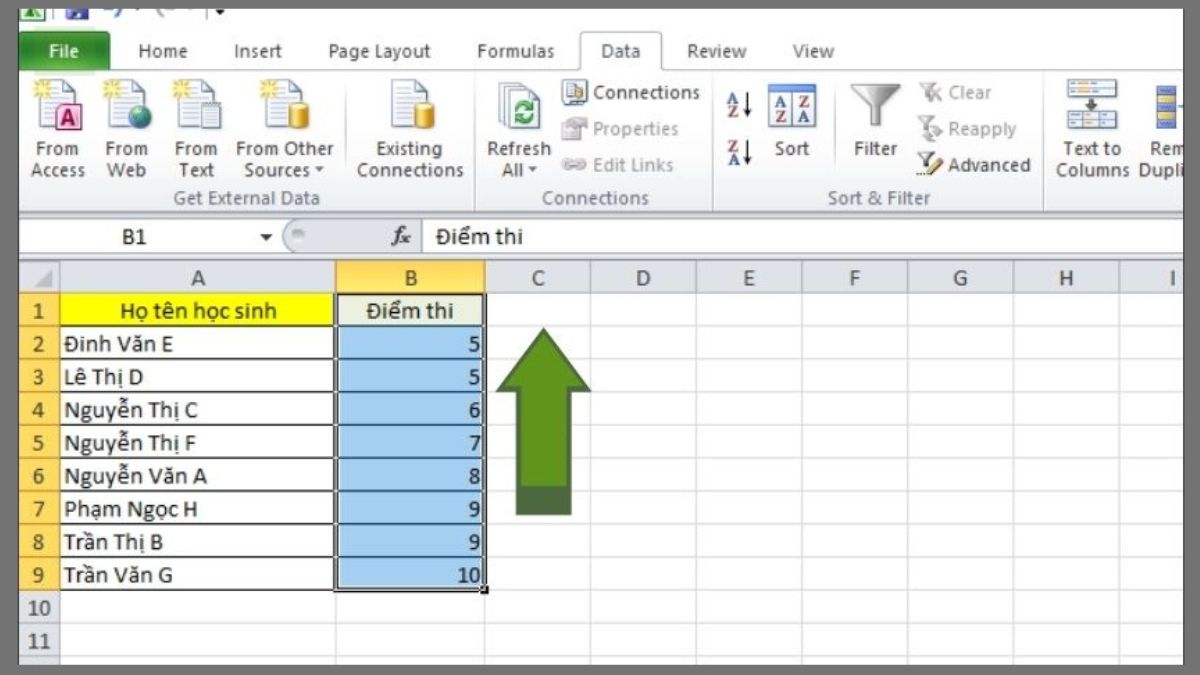The image size is (1200, 675).
Task: Switch to the Formulas tab
Action: [516, 50]
